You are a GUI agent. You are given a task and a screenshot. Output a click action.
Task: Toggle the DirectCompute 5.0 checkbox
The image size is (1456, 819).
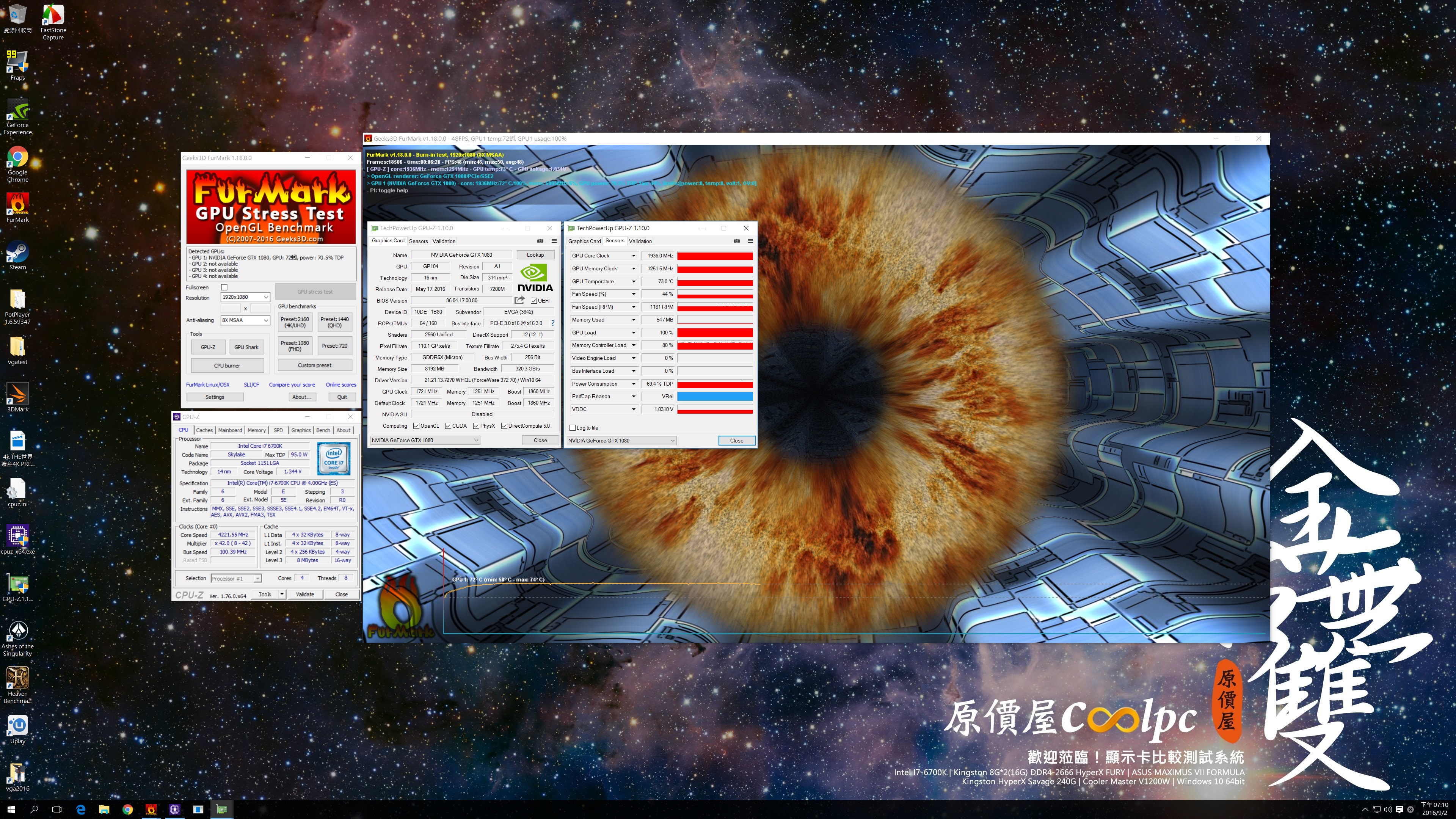(x=504, y=425)
